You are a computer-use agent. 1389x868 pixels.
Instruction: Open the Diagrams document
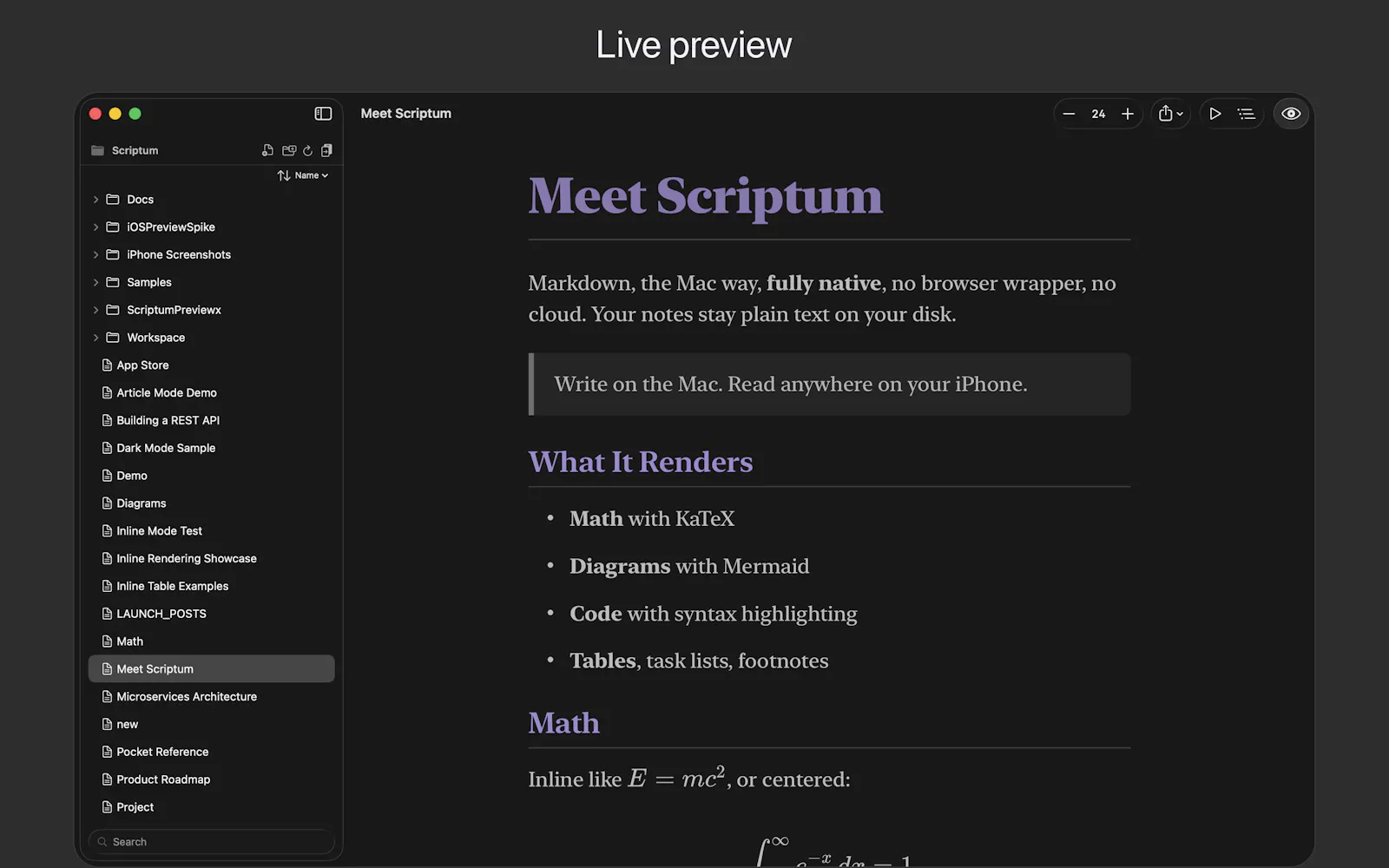211,503
